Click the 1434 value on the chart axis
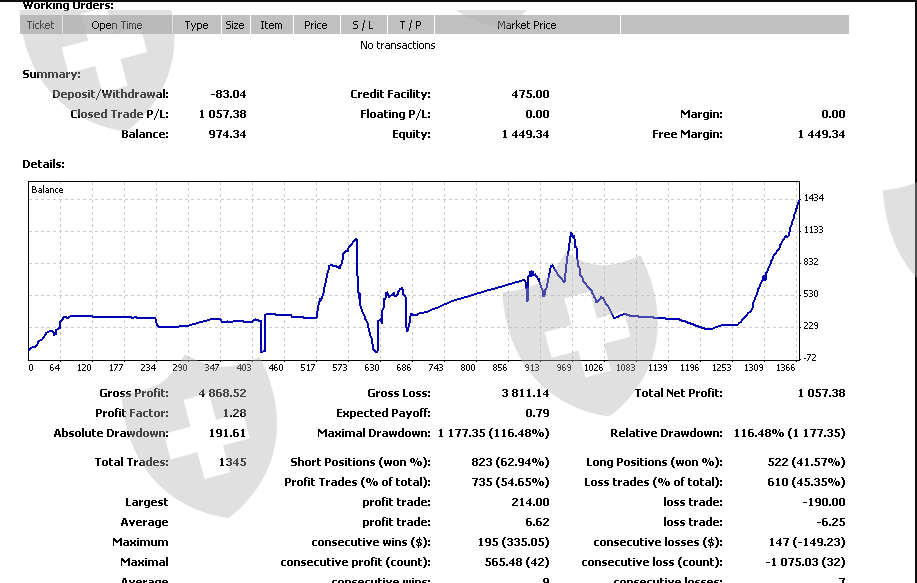 click(x=813, y=198)
